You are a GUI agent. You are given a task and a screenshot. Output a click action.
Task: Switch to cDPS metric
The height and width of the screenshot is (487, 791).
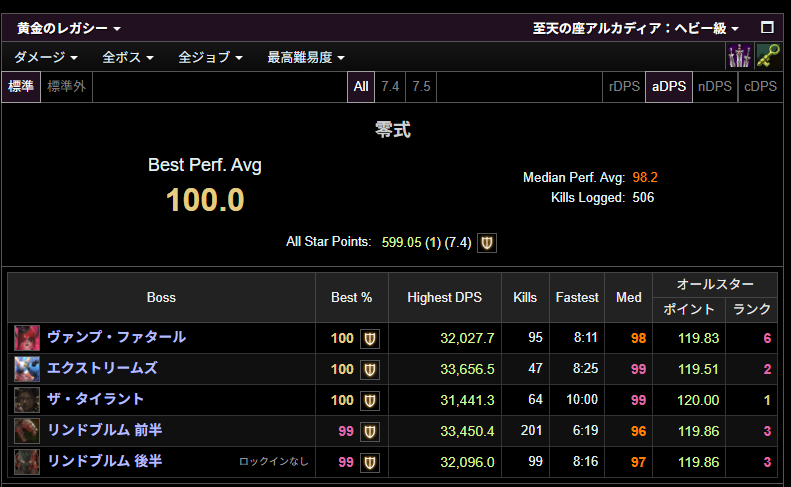[760, 87]
